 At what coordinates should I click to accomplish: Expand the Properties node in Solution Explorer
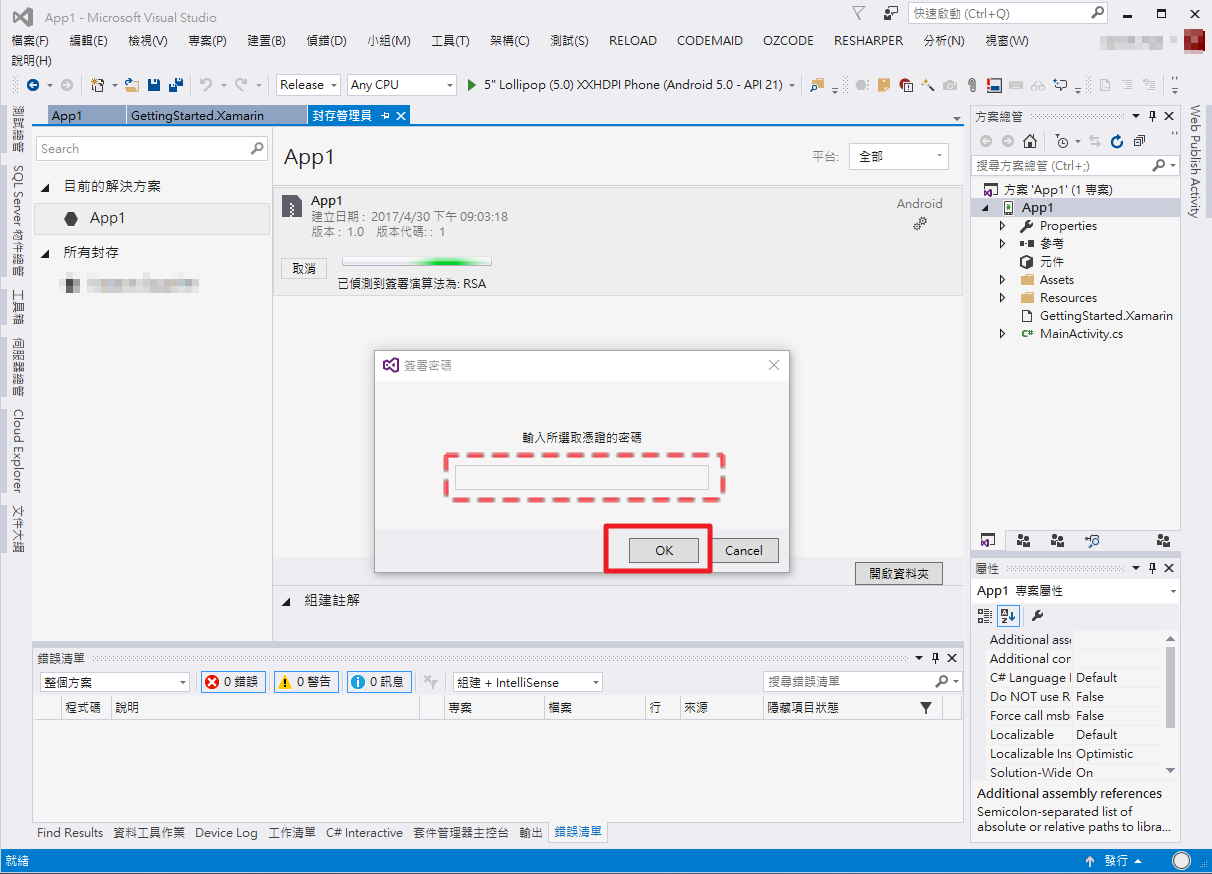point(1003,226)
